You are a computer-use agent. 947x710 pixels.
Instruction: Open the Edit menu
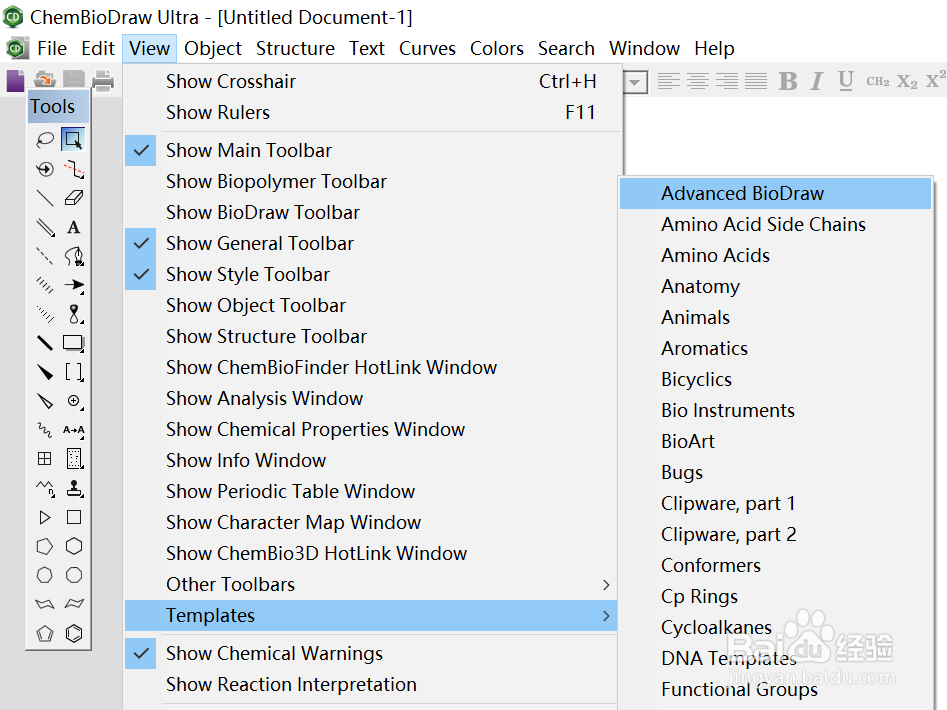[98, 48]
